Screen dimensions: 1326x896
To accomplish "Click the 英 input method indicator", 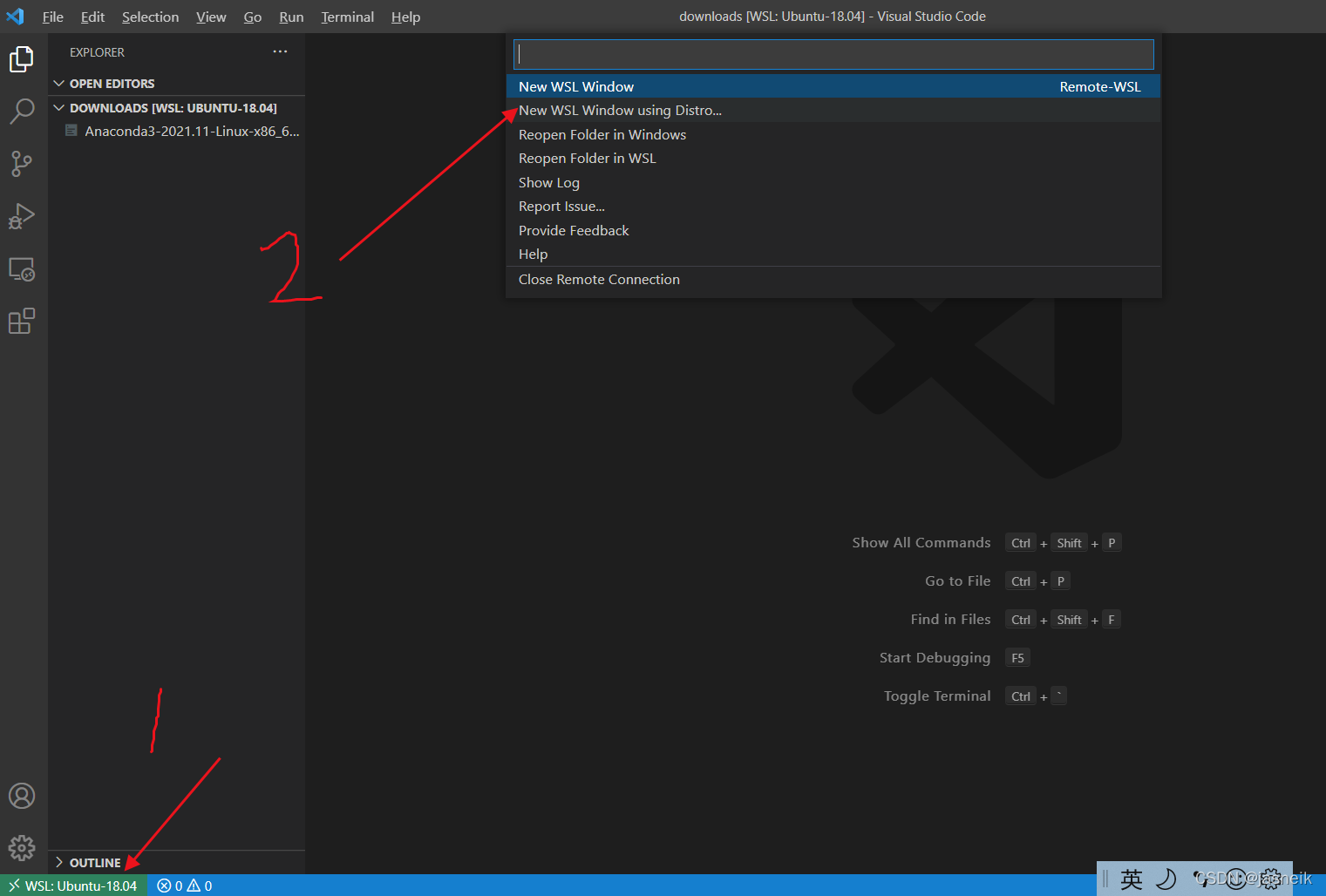I will point(1132,879).
